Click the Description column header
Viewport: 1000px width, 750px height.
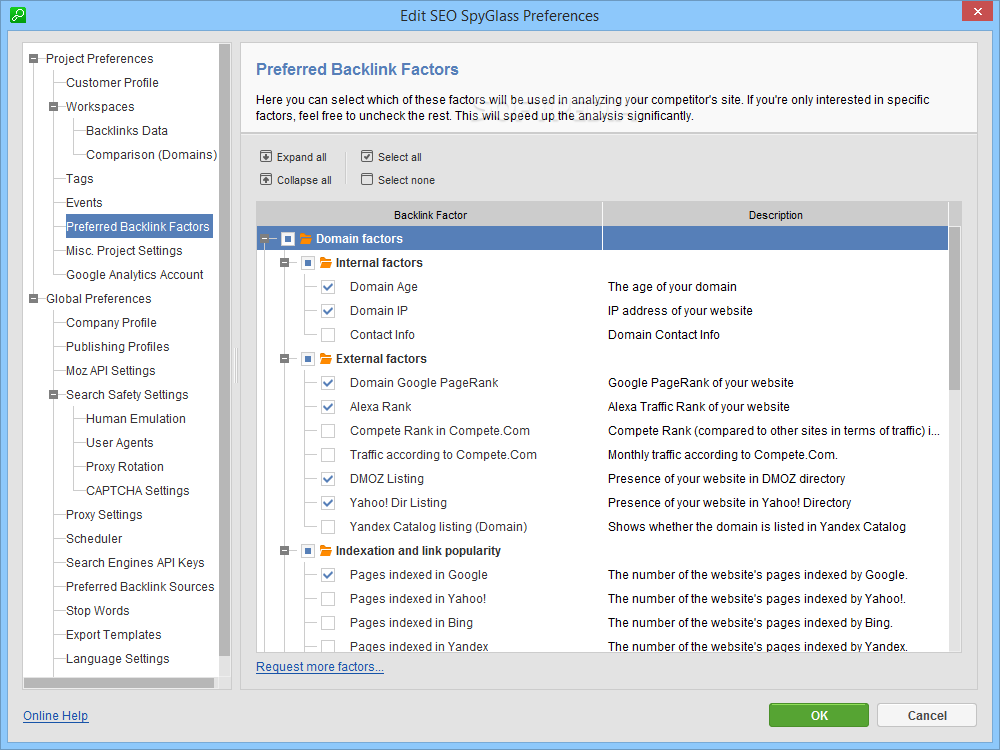[776, 215]
